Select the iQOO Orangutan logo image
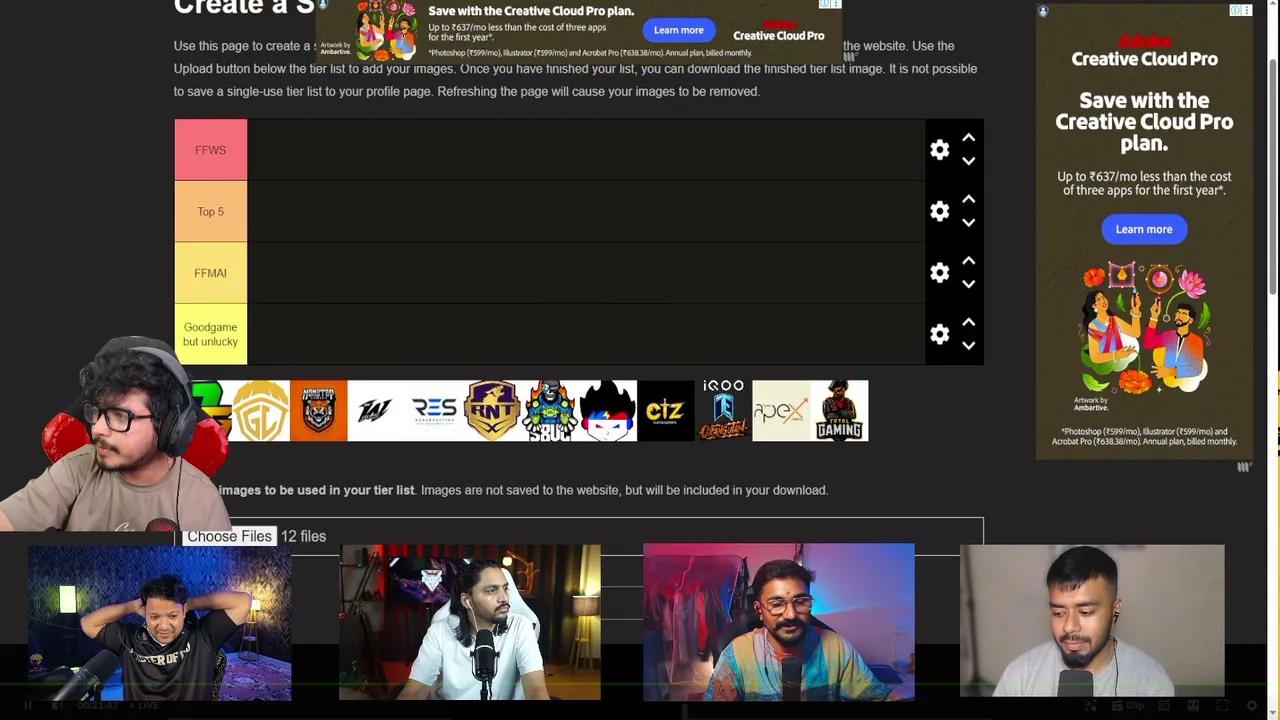Screen dimensions: 1280x720 [723, 410]
